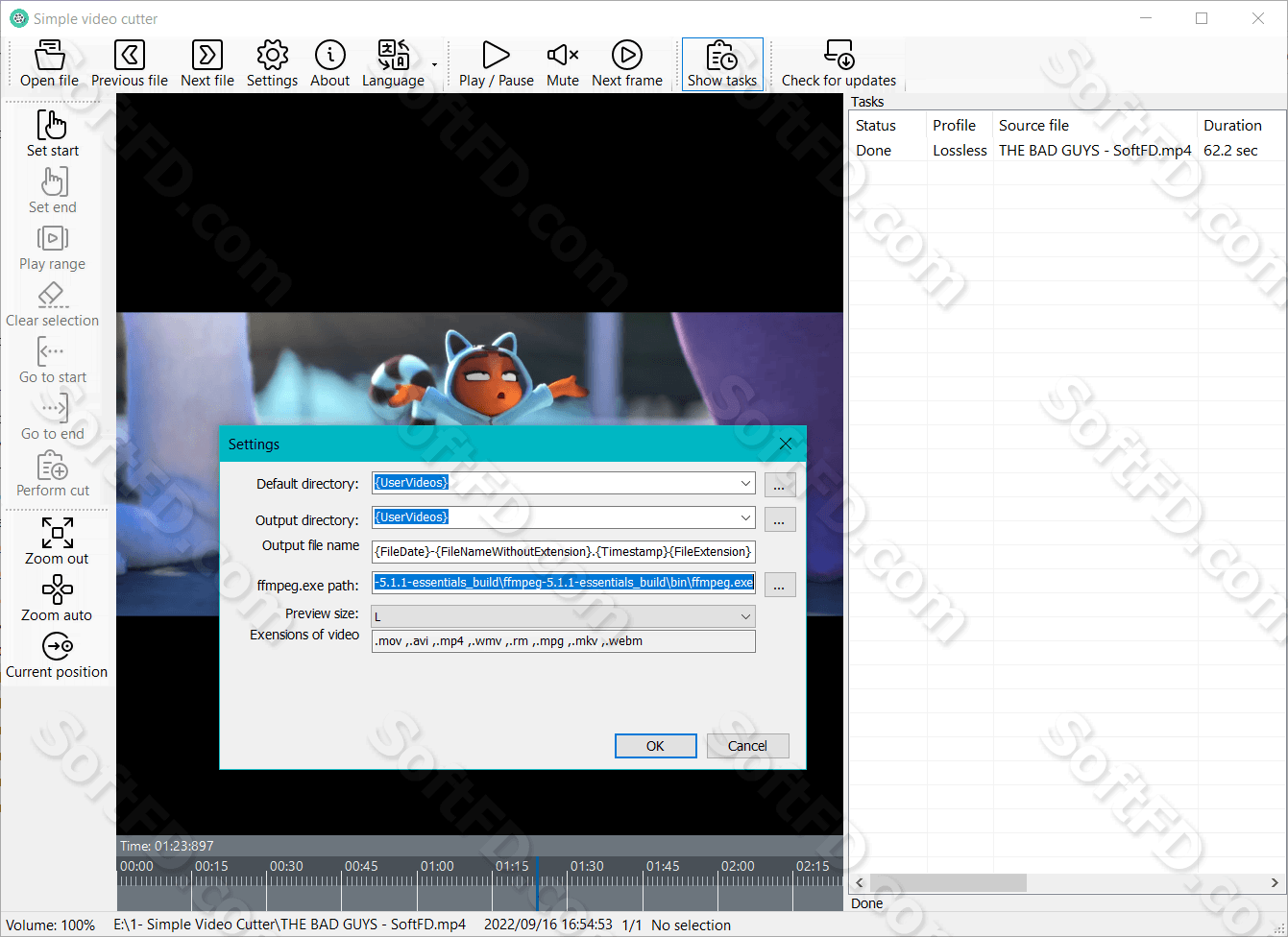Expand Default directory dropdown
Screen dimensions: 1288x937
(x=745, y=484)
